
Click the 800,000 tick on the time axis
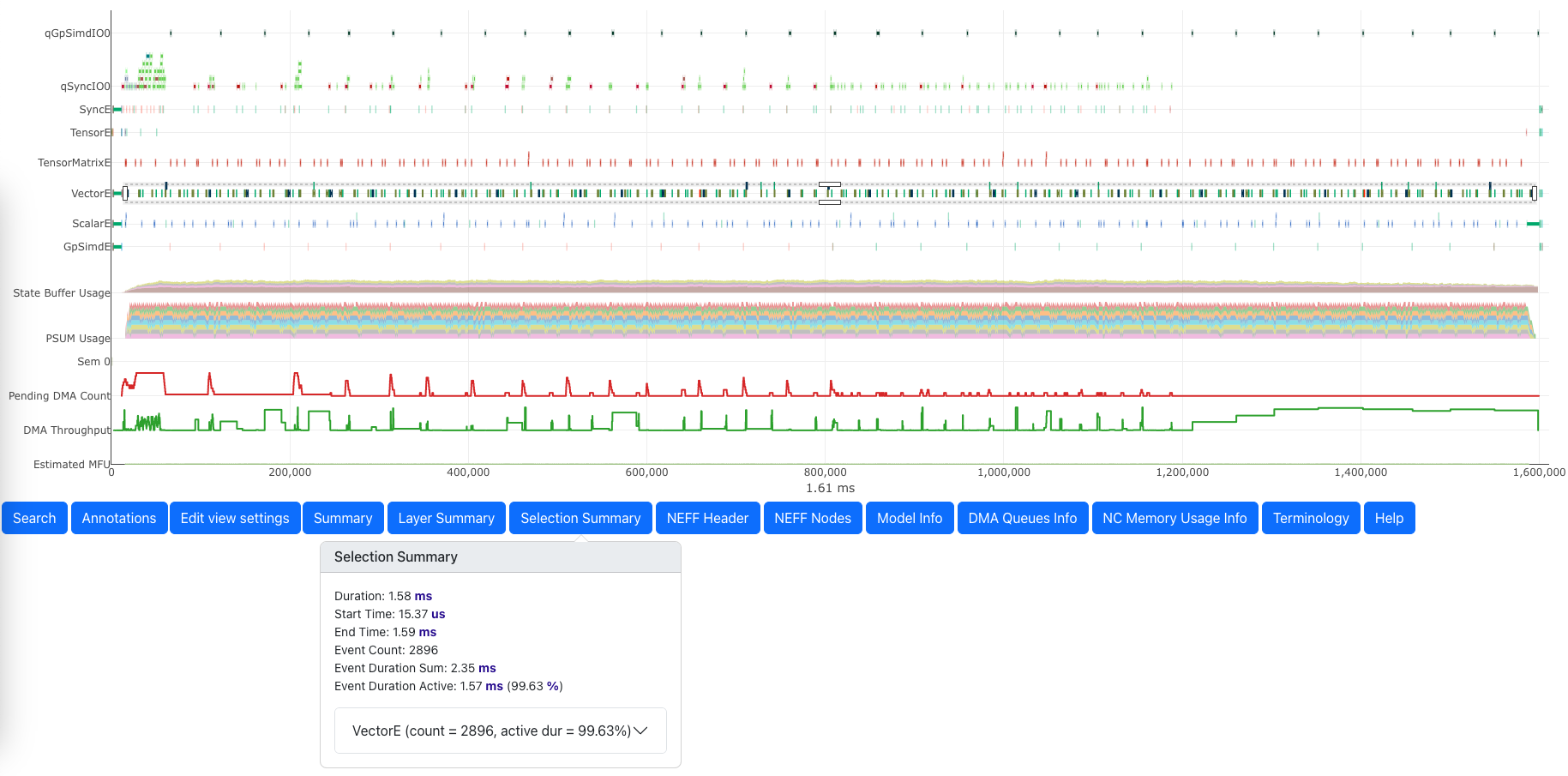[825, 472]
